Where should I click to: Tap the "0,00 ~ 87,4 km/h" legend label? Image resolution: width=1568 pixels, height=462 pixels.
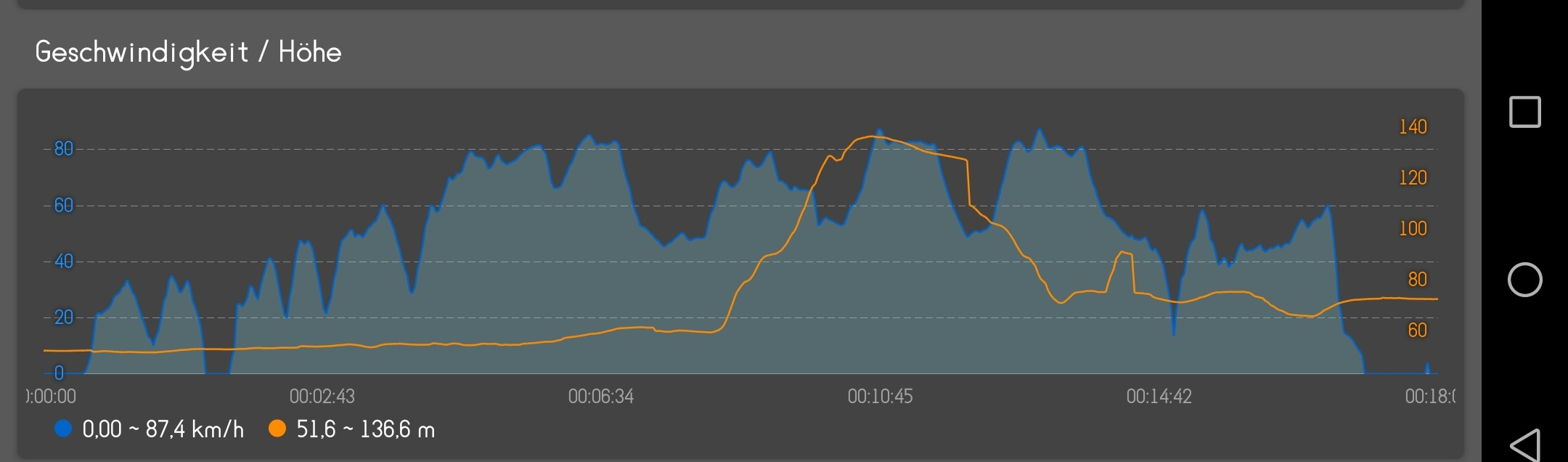[163, 429]
